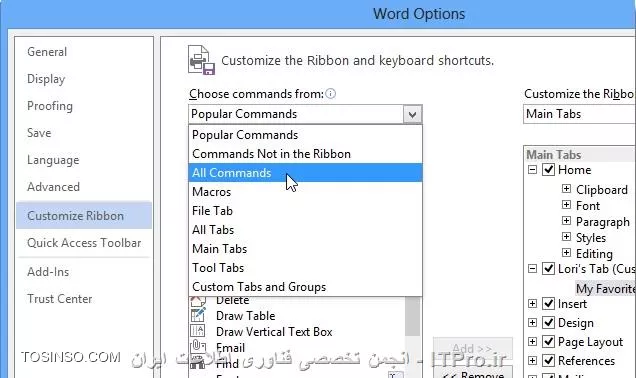Switch to Language options
Image resolution: width=636 pixels, height=378 pixels.
click(84, 160)
